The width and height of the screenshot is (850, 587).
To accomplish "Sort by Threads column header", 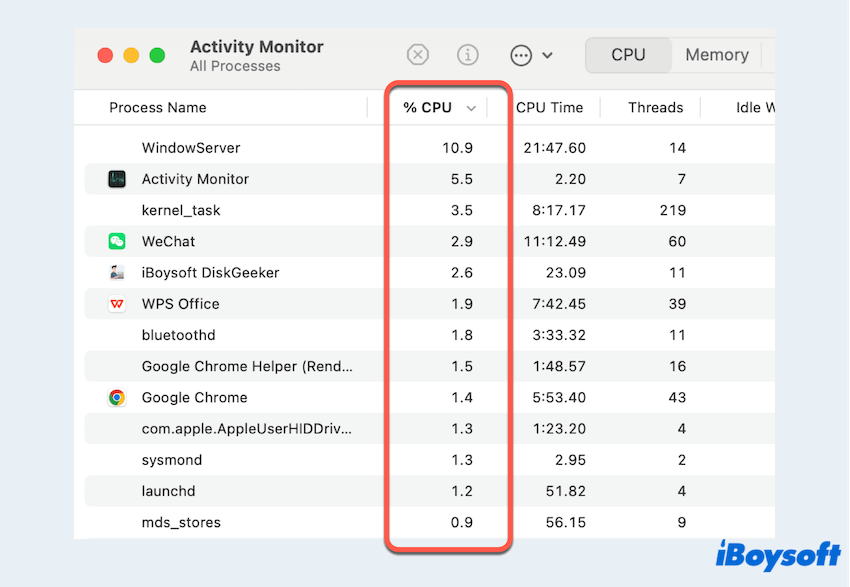I will (655, 108).
